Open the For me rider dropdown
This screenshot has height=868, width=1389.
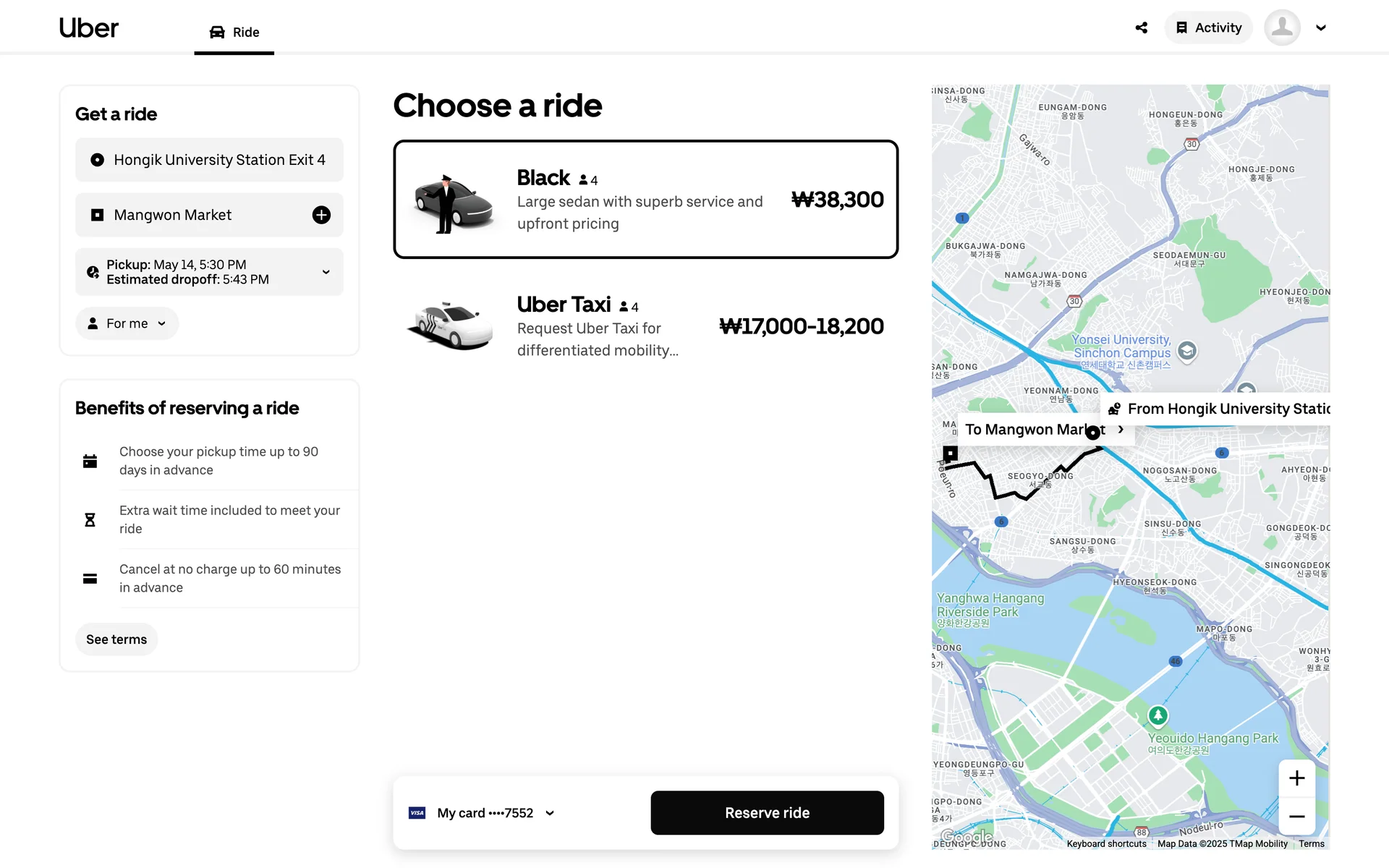point(127,323)
